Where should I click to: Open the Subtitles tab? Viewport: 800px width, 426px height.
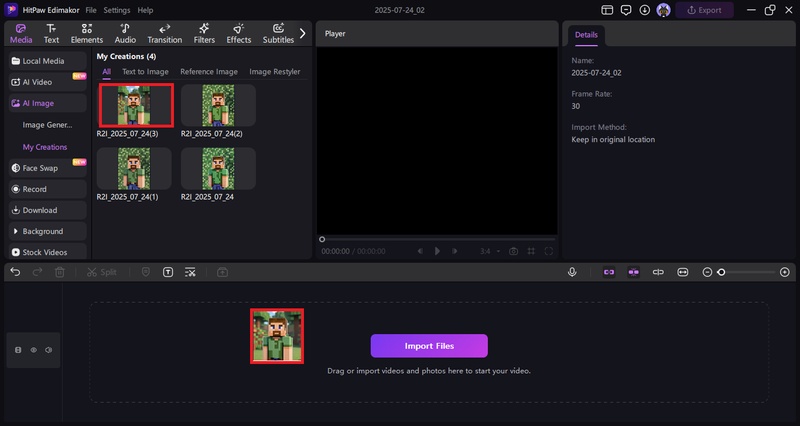pyautogui.click(x=278, y=34)
